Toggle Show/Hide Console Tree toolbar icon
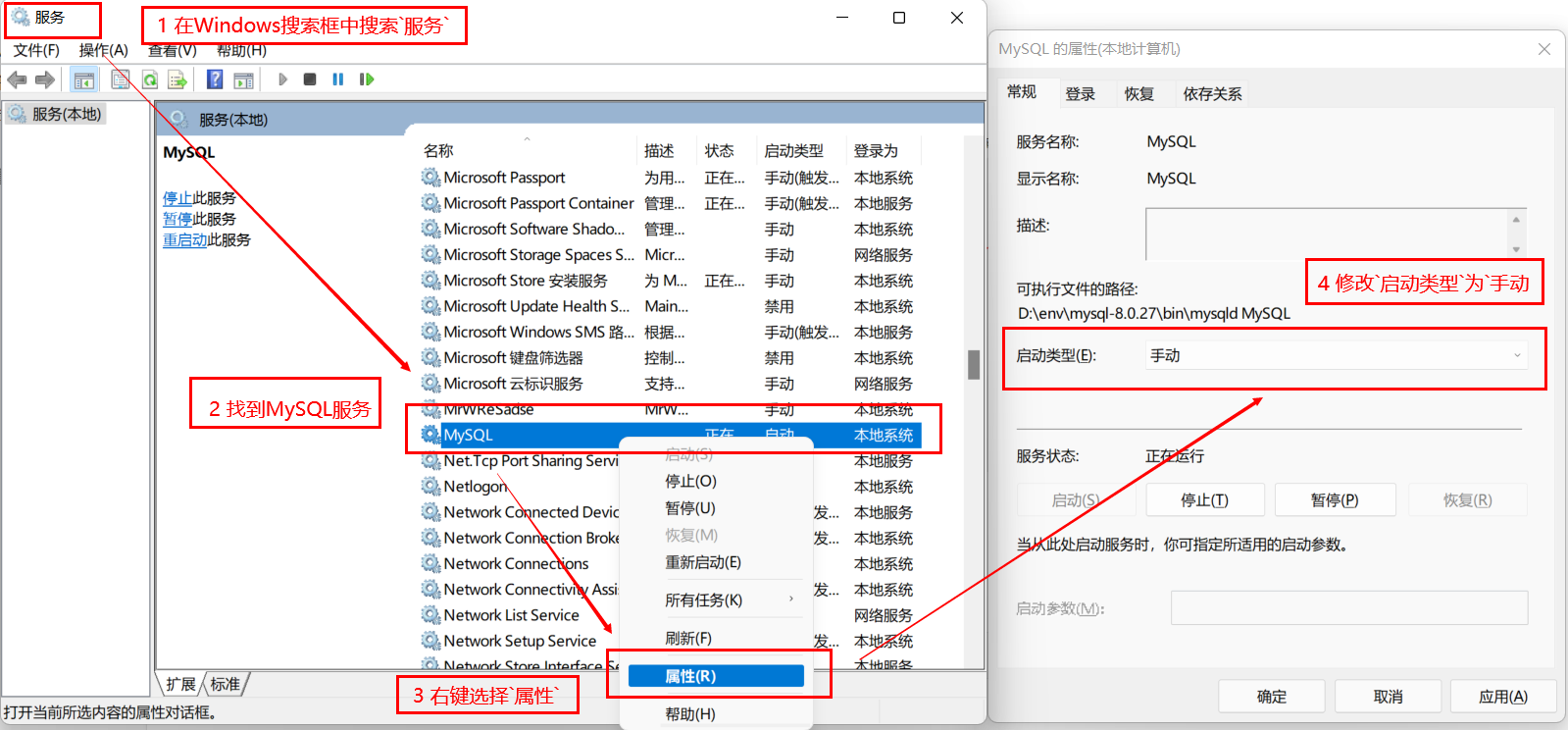 click(x=84, y=79)
